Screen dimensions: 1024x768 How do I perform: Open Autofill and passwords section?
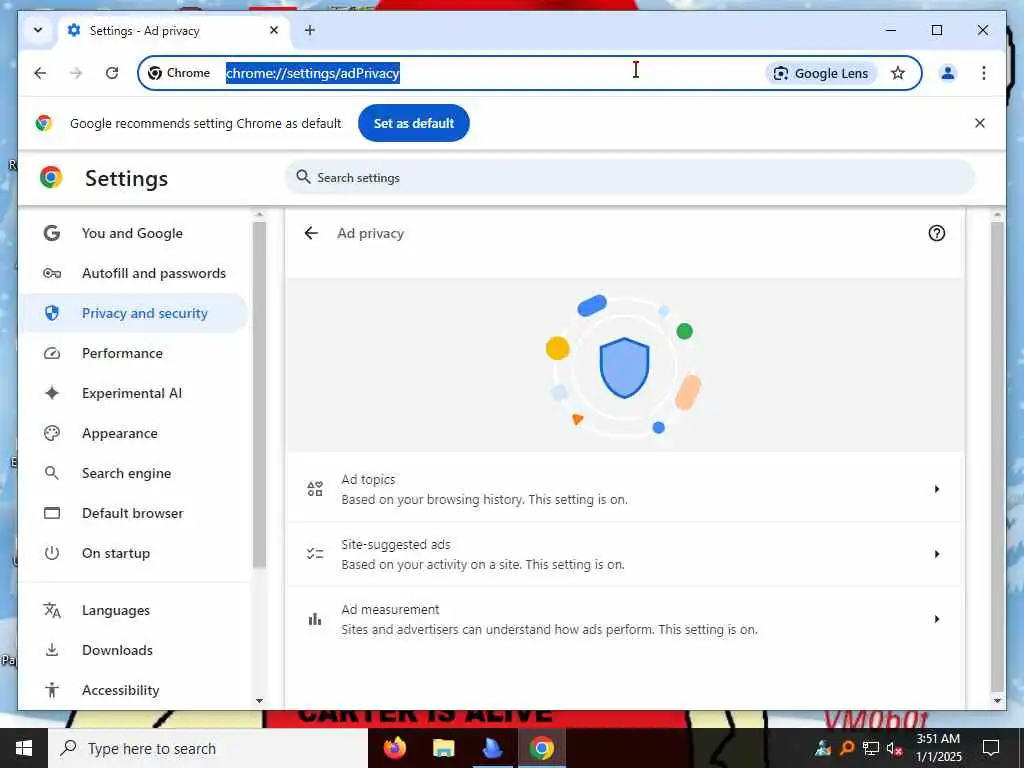click(134, 273)
